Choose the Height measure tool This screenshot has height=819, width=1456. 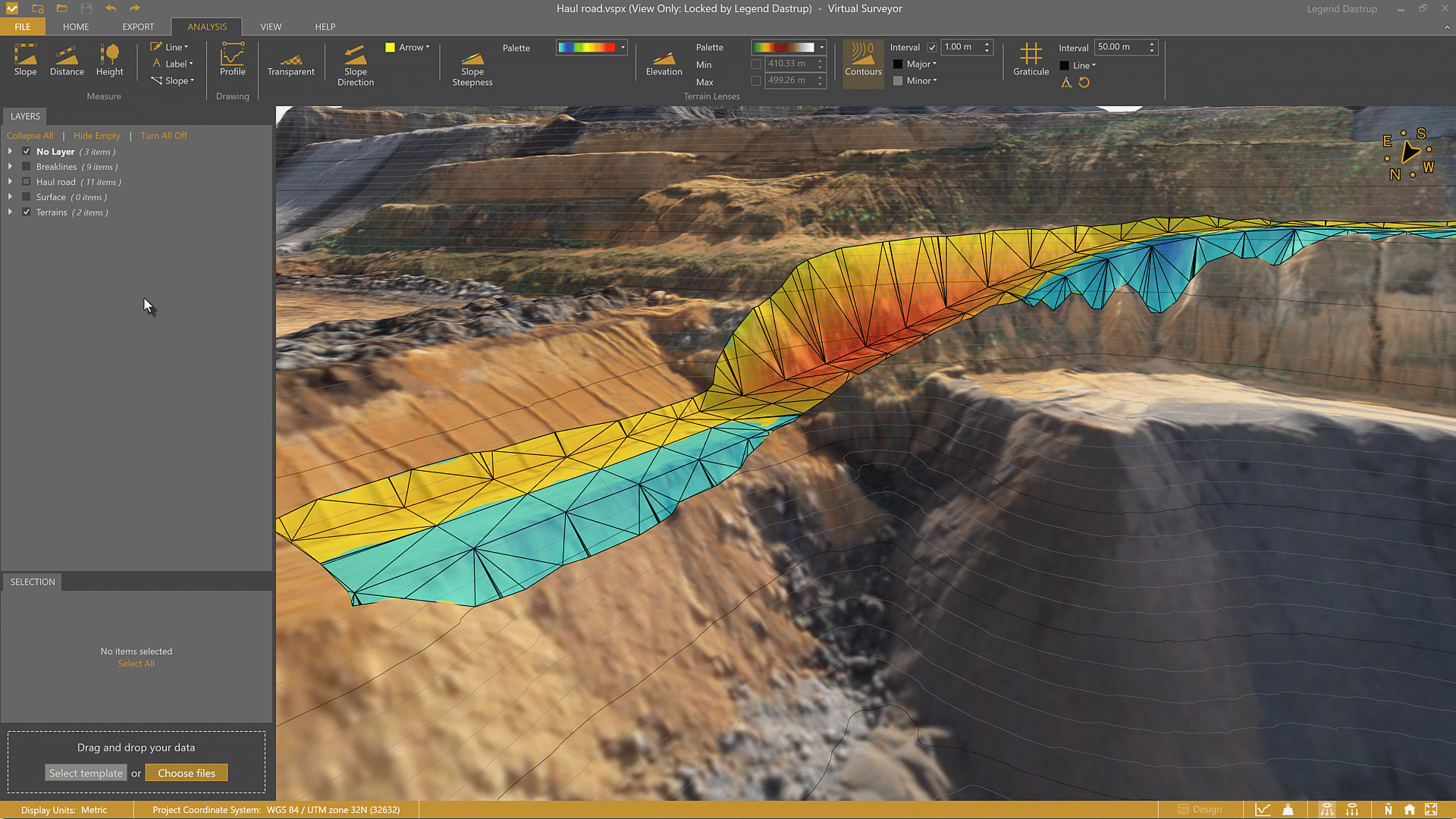pos(109,60)
